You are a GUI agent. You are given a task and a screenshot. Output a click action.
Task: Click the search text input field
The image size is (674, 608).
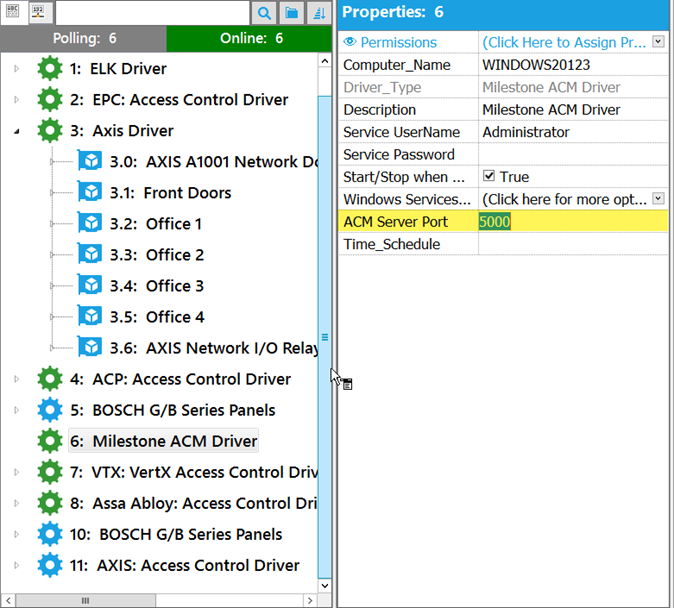pos(153,13)
